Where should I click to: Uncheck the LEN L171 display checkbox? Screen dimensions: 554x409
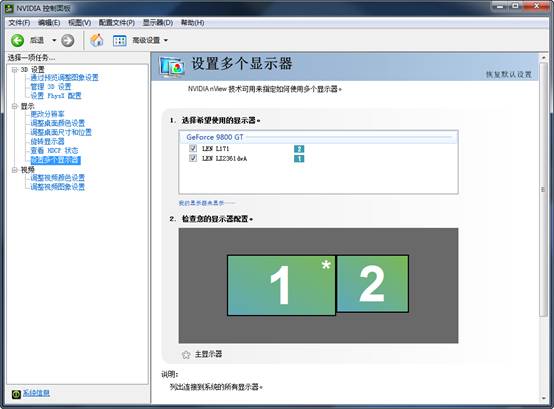coord(193,148)
